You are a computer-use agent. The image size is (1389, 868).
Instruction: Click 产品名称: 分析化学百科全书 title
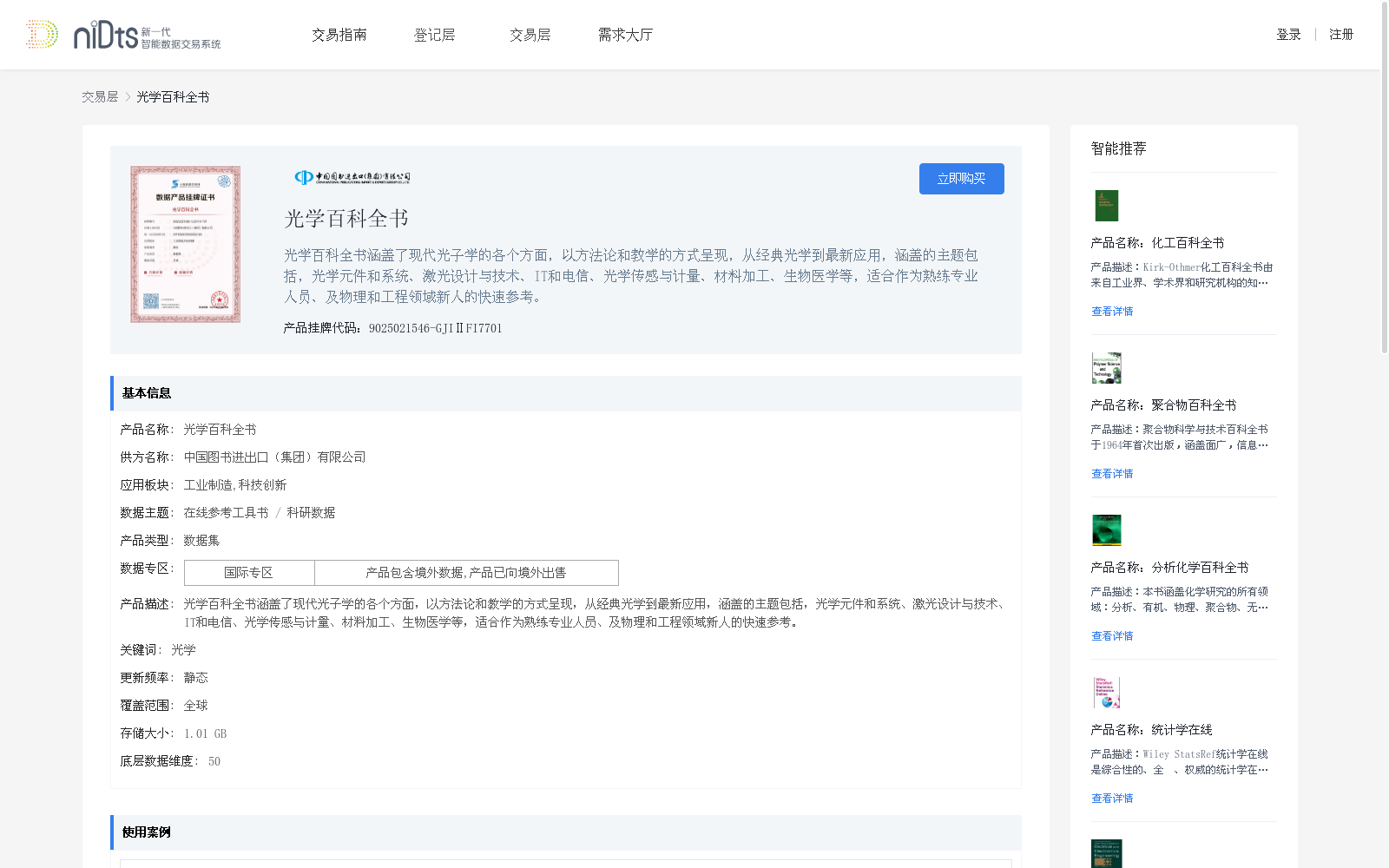tap(1170, 568)
